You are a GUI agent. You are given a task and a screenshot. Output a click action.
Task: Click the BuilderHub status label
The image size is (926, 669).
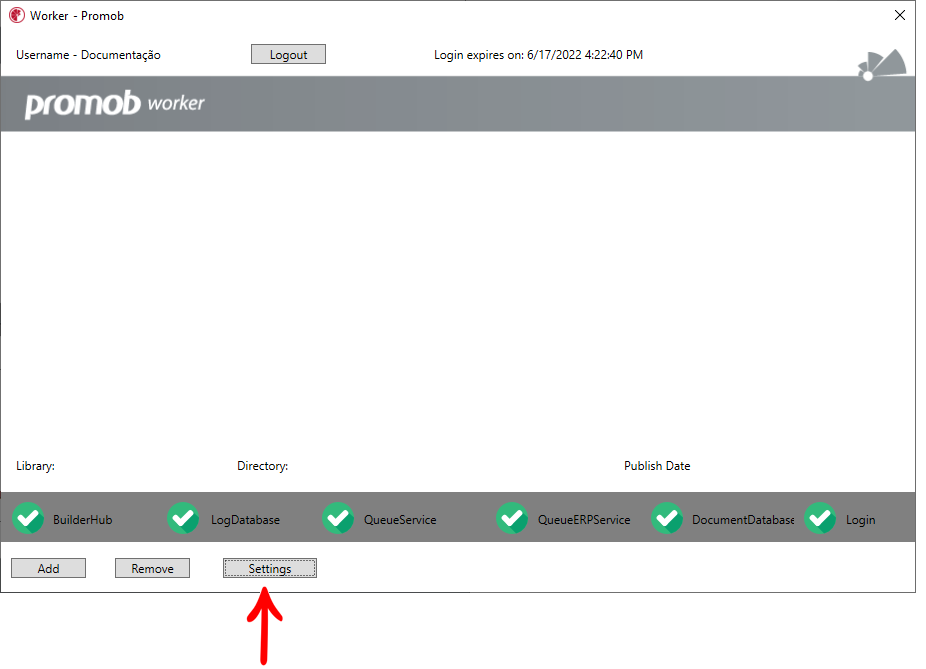coord(83,520)
